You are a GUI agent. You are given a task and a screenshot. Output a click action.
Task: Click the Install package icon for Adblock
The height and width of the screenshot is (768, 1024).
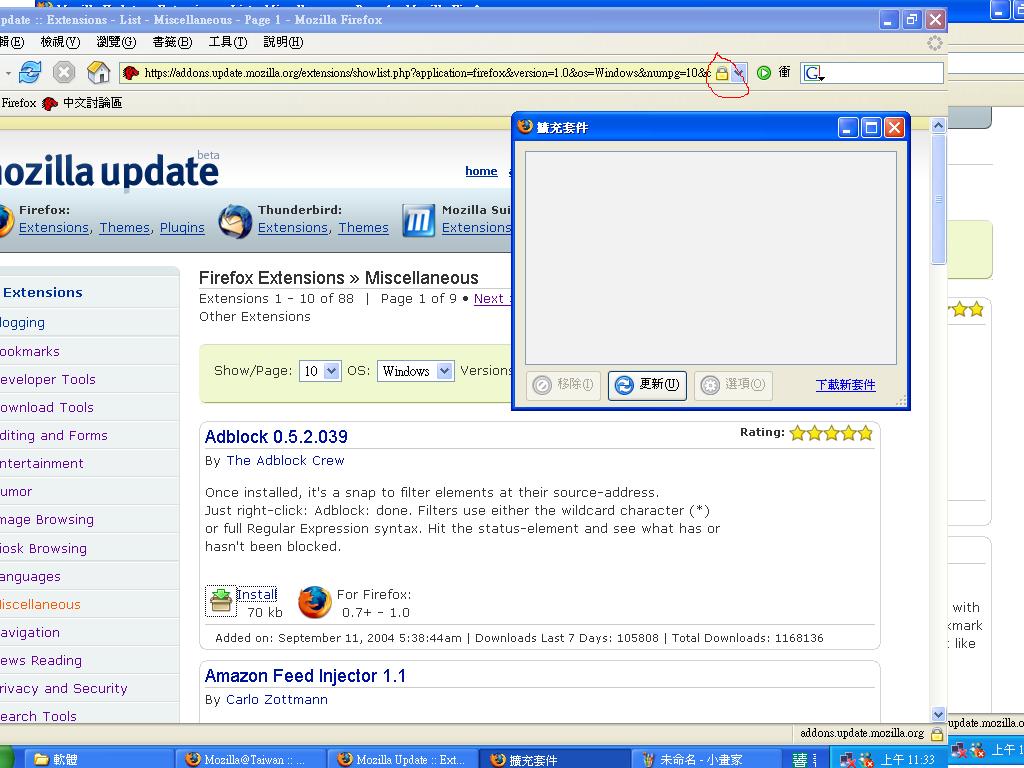click(x=221, y=601)
